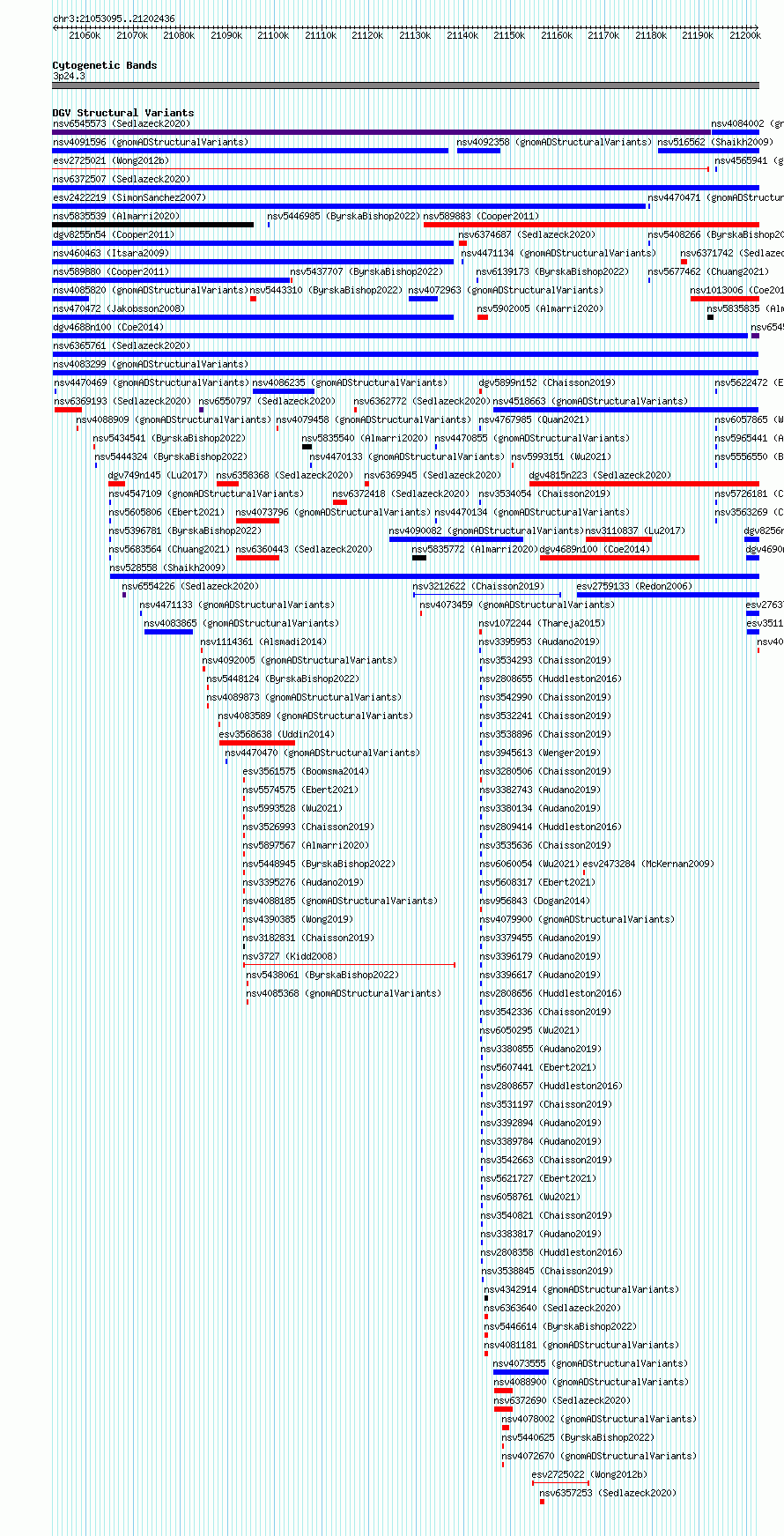Click nsv5437707 (ByrskaBishop2022) label
Screen dimensions: 784x1536
coord(366,271)
